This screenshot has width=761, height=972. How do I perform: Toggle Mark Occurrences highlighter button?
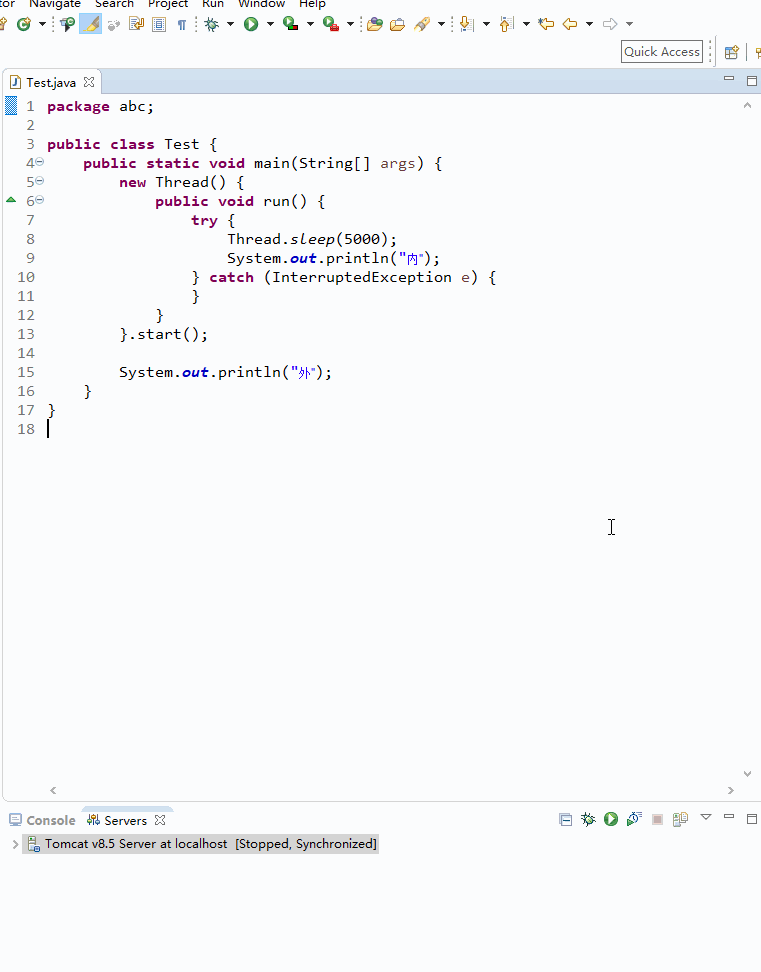pos(90,24)
